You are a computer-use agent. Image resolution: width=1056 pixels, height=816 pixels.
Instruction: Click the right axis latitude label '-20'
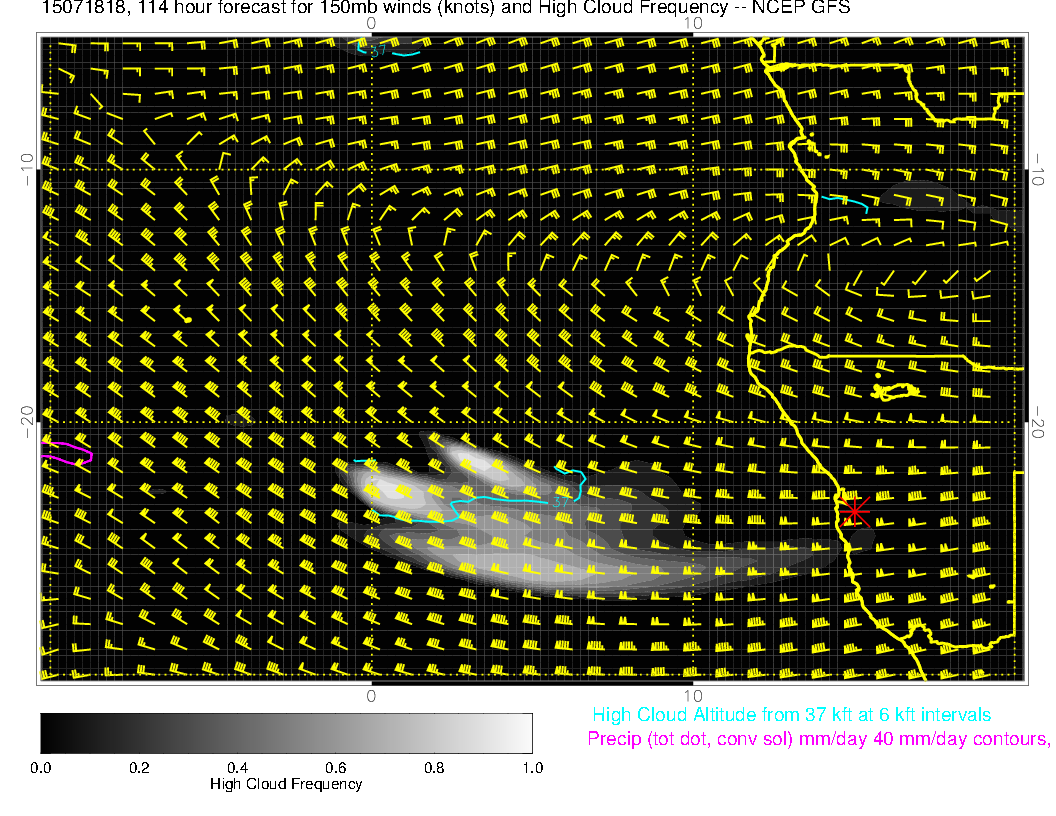point(1038,424)
